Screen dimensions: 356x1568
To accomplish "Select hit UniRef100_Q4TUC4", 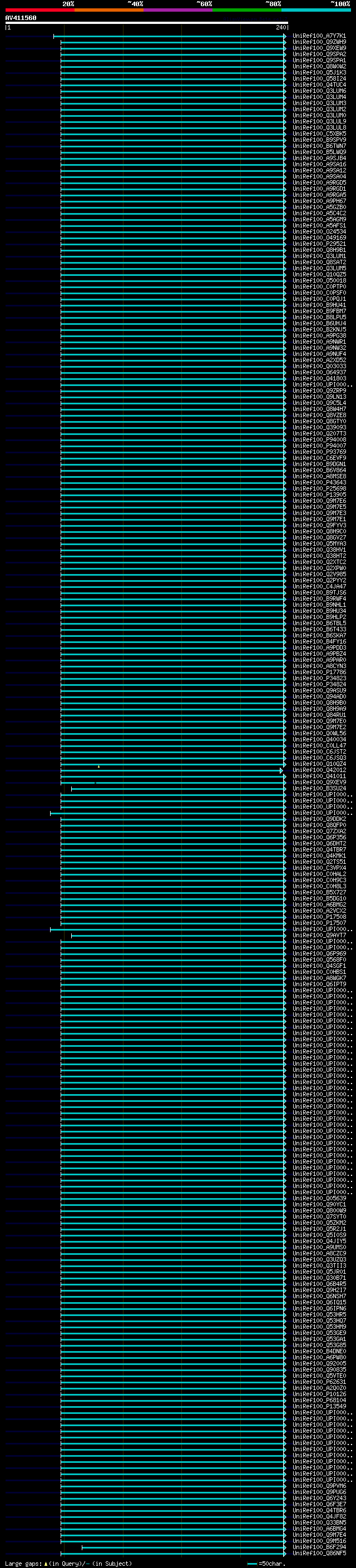I will (x=319, y=85).
